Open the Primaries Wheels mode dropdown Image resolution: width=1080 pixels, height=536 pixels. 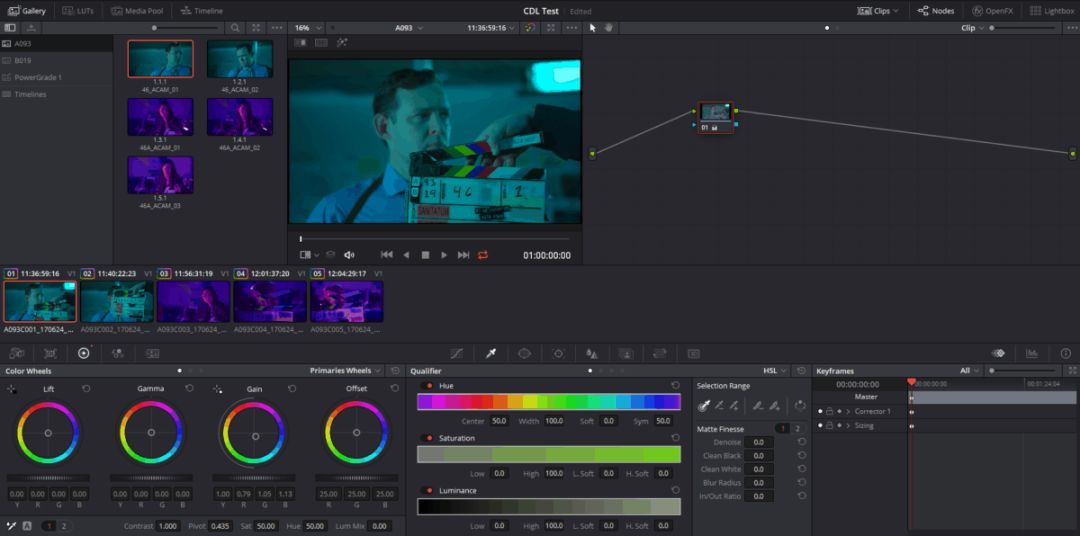tap(345, 371)
